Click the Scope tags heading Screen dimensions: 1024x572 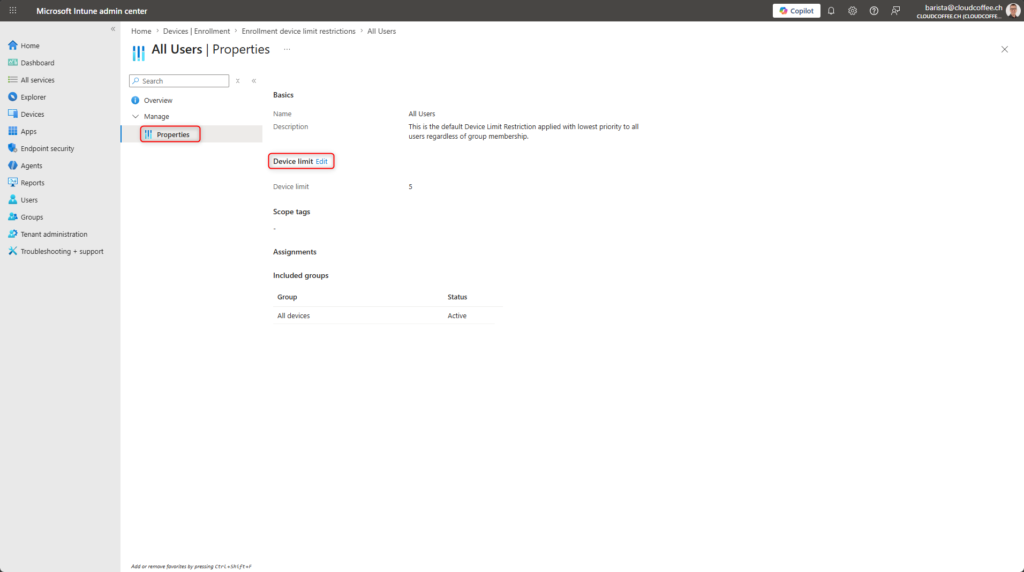[291, 212]
